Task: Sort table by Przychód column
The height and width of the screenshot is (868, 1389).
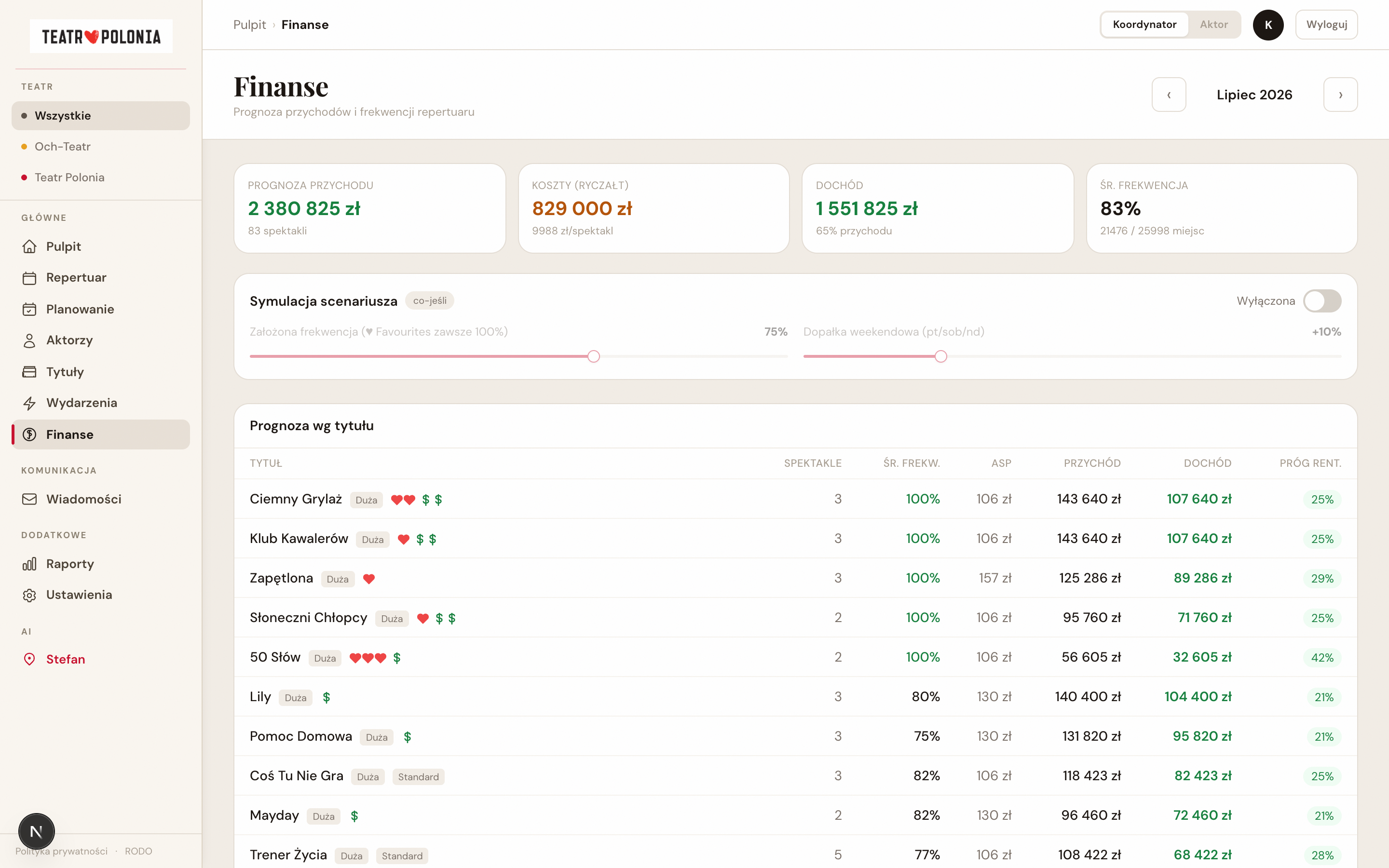Action: [1092, 463]
